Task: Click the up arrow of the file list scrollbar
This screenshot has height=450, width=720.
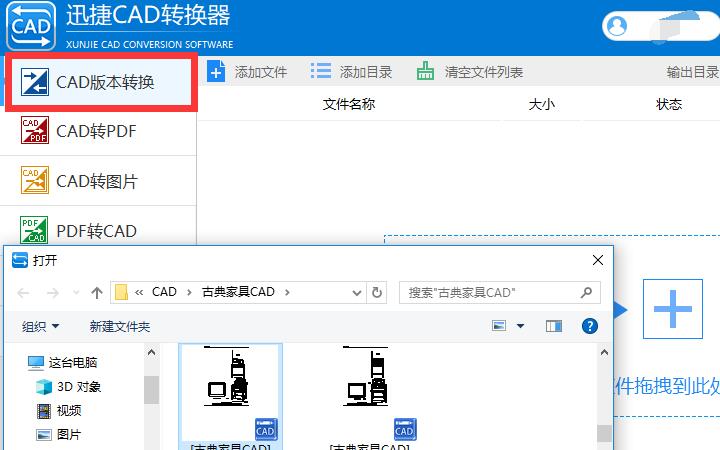Action: pyautogui.click(x=604, y=352)
